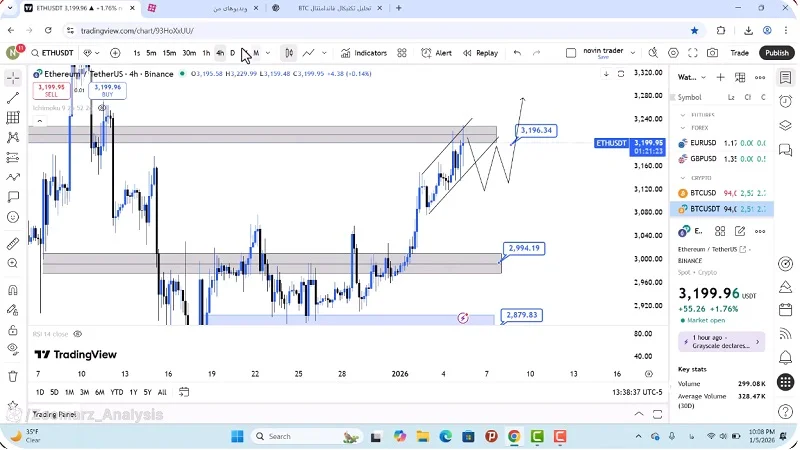Image resolution: width=800 pixels, height=450 pixels.
Task: Collapse the CRYPTO watchlist section
Action: [x=683, y=178]
